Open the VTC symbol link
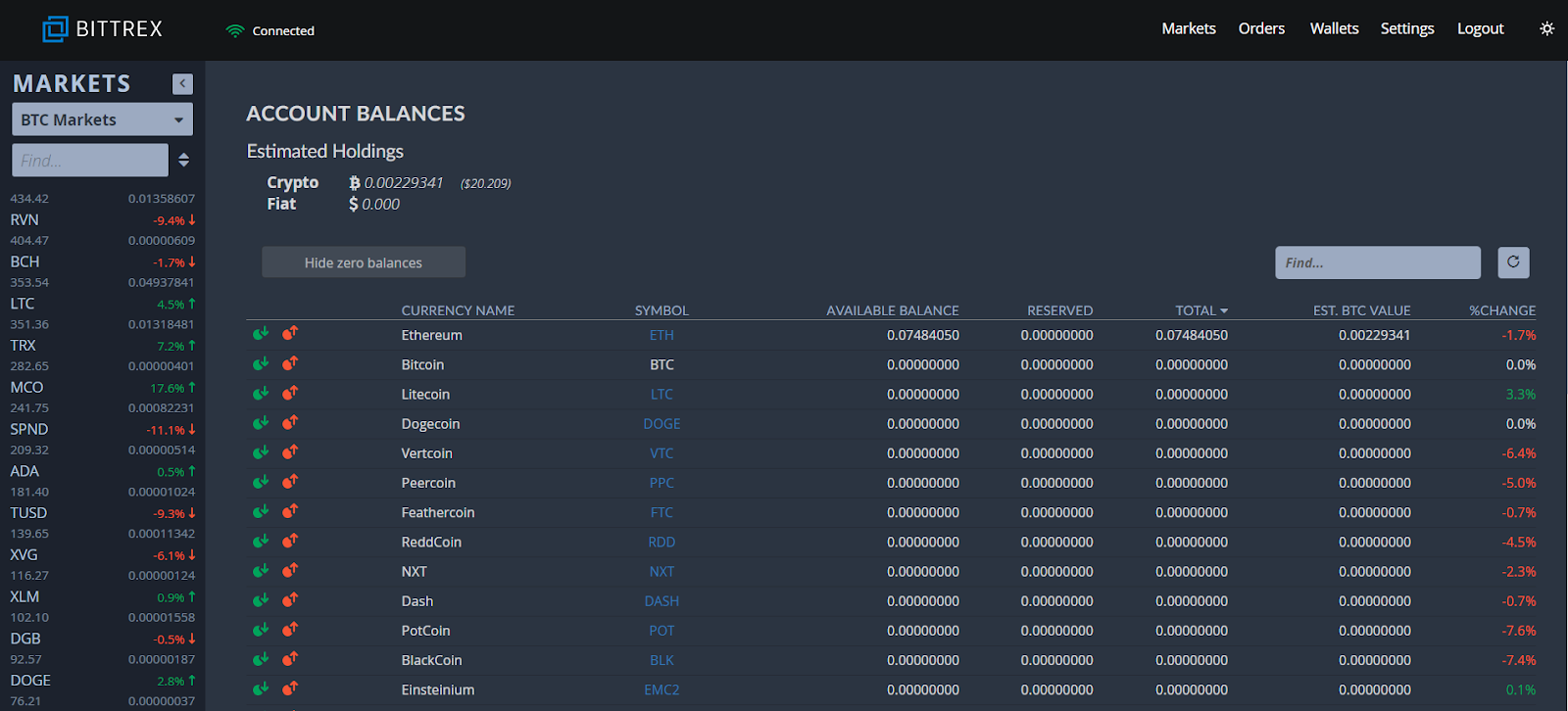 pos(661,452)
